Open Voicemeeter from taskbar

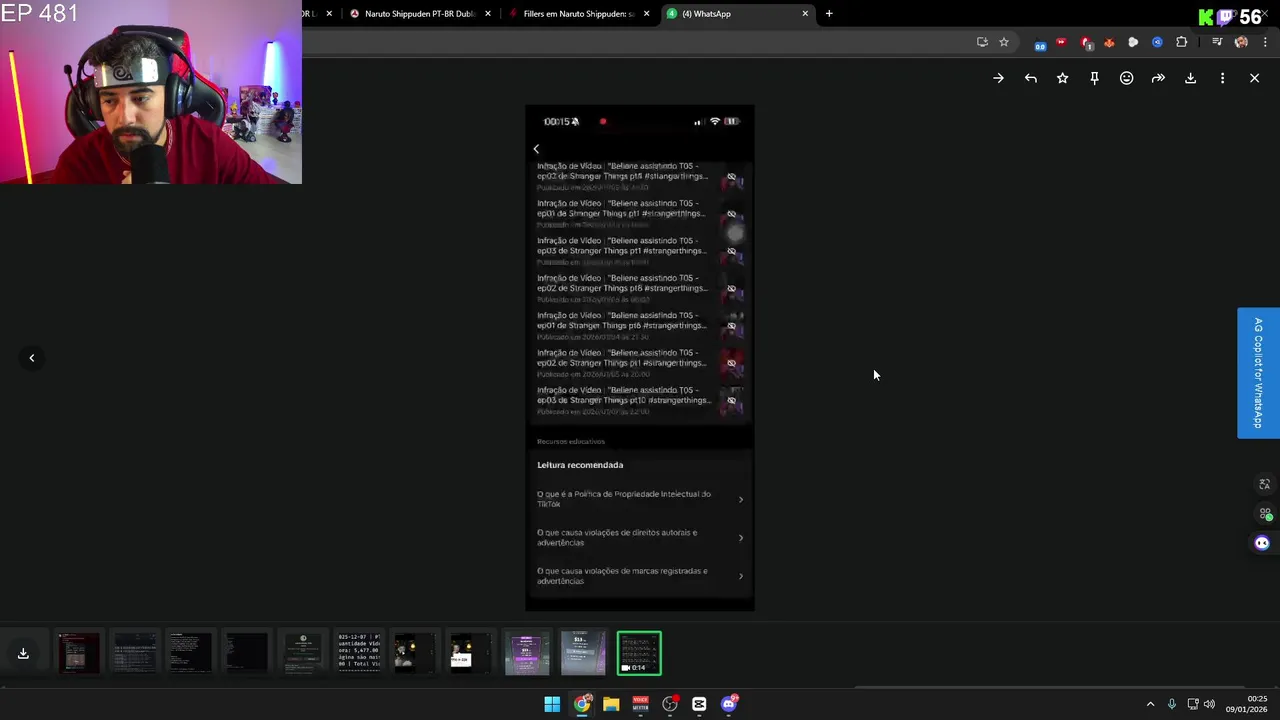640,704
